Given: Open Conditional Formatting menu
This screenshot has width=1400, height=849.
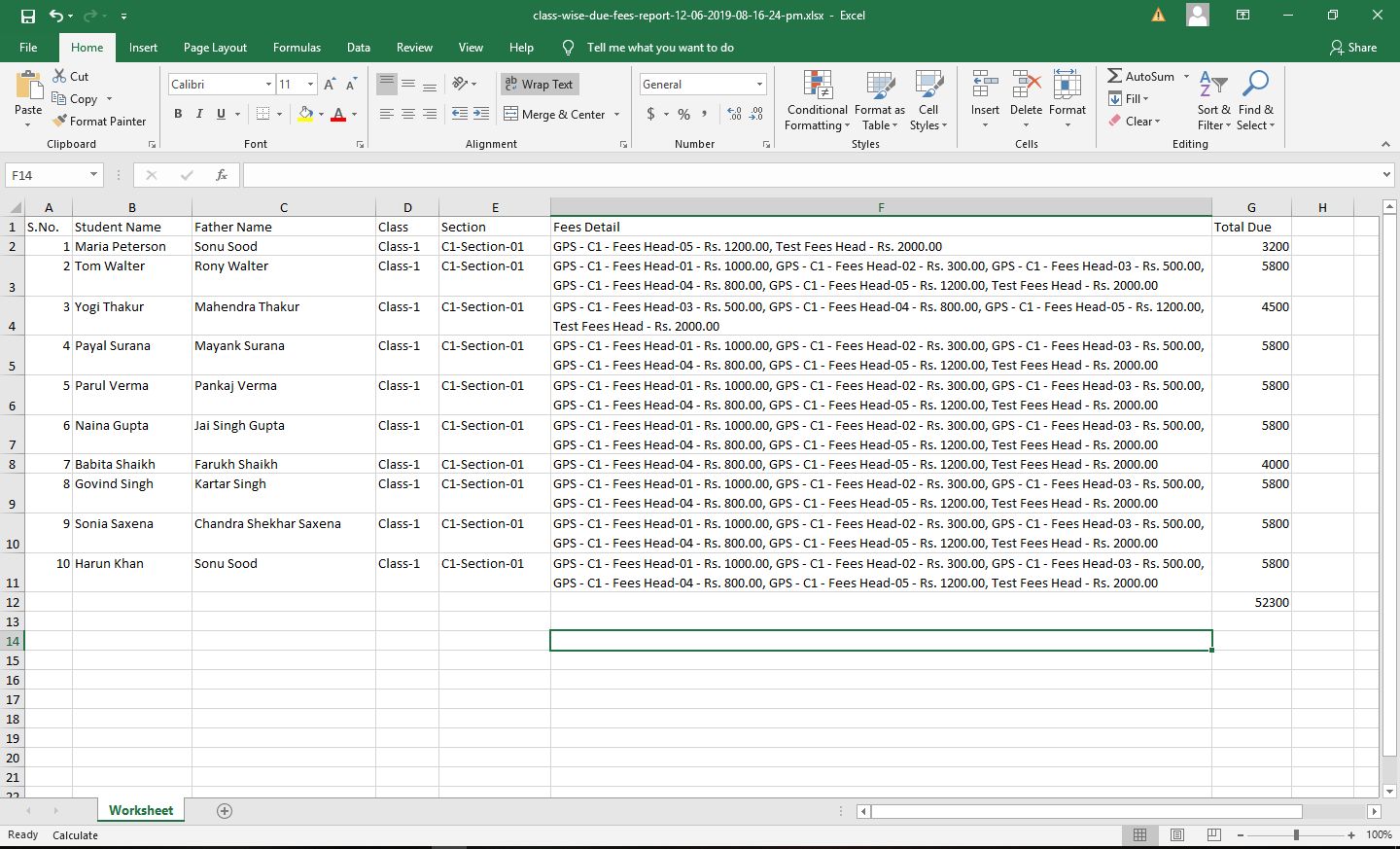Looking at the screenshot, I should [817, 100].
